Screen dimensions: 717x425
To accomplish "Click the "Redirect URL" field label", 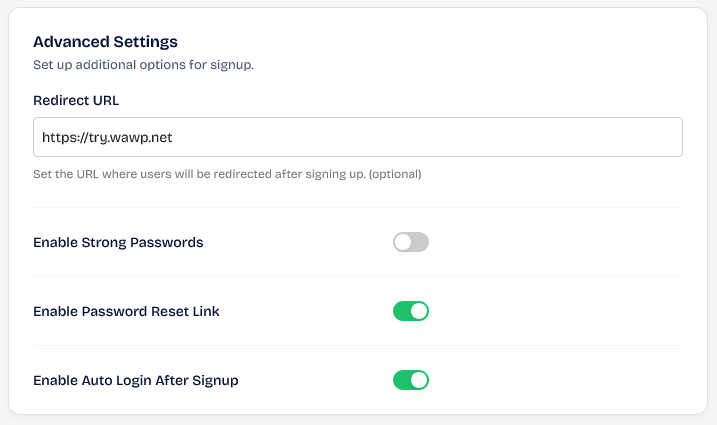I will click(x=77, y=100).
